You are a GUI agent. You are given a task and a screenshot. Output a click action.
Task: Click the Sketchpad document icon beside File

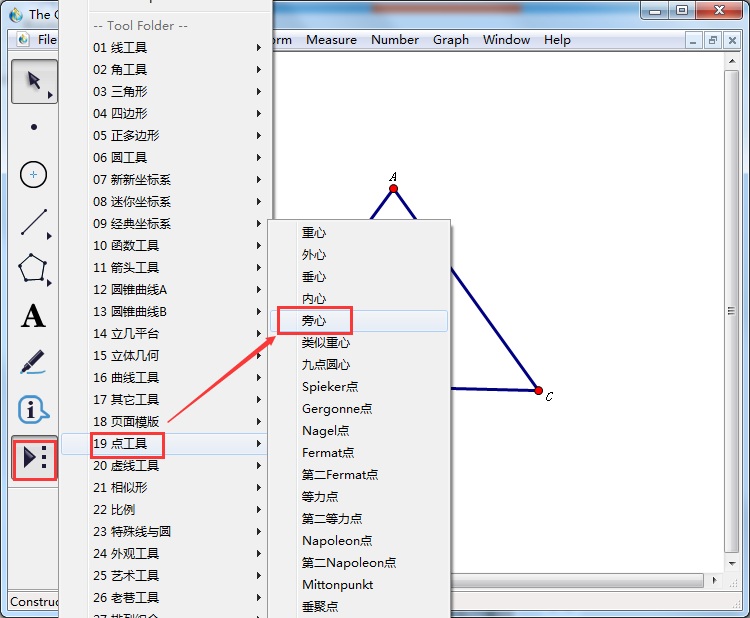(x=22, y=39)
